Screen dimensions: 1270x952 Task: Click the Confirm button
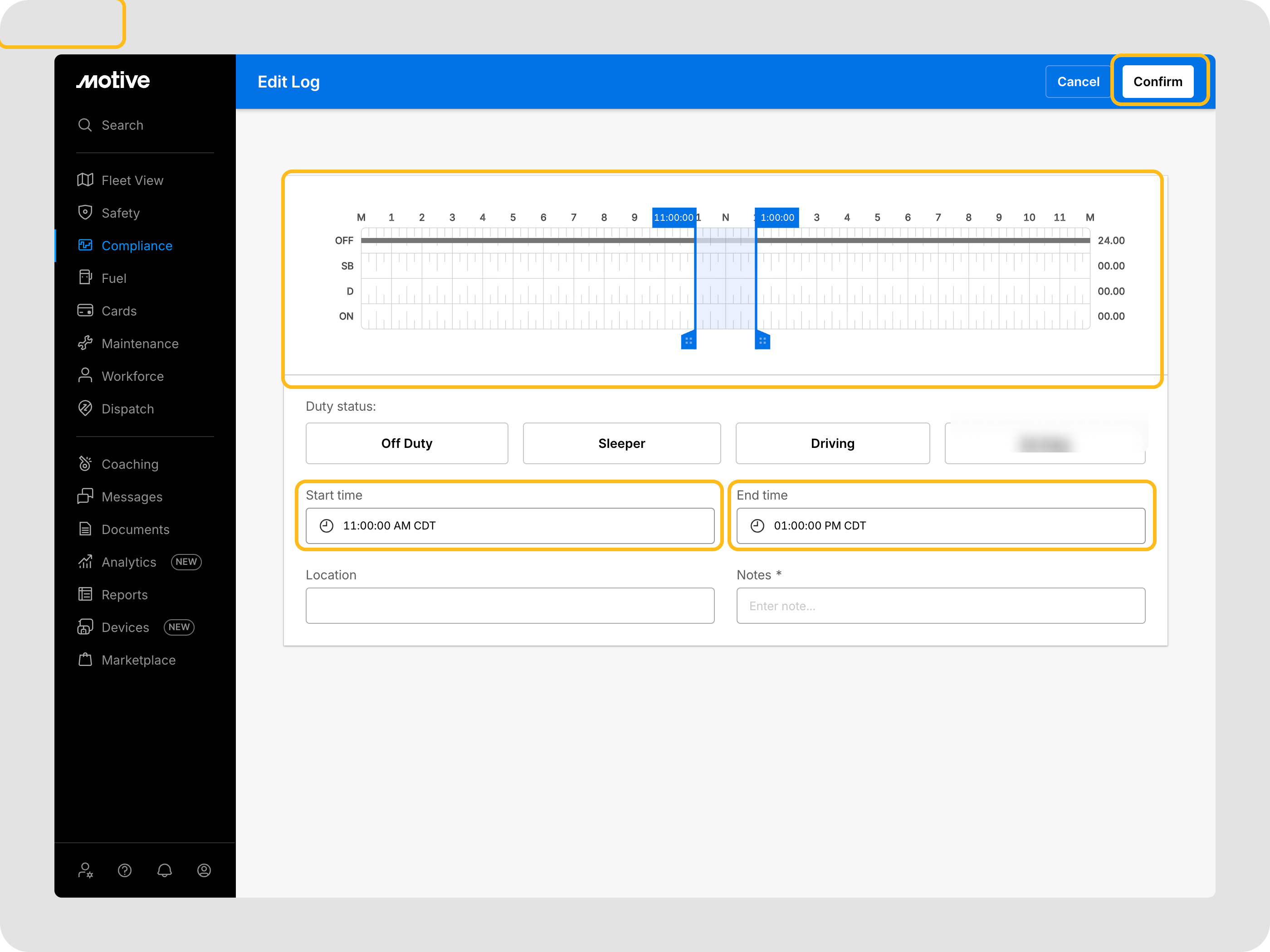click(x=1157, y=82)
